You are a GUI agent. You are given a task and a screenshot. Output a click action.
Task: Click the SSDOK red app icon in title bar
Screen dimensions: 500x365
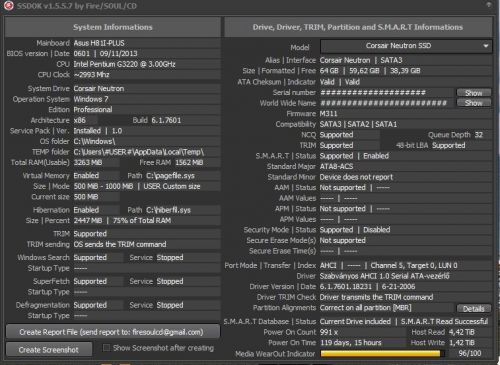point(8,5)
